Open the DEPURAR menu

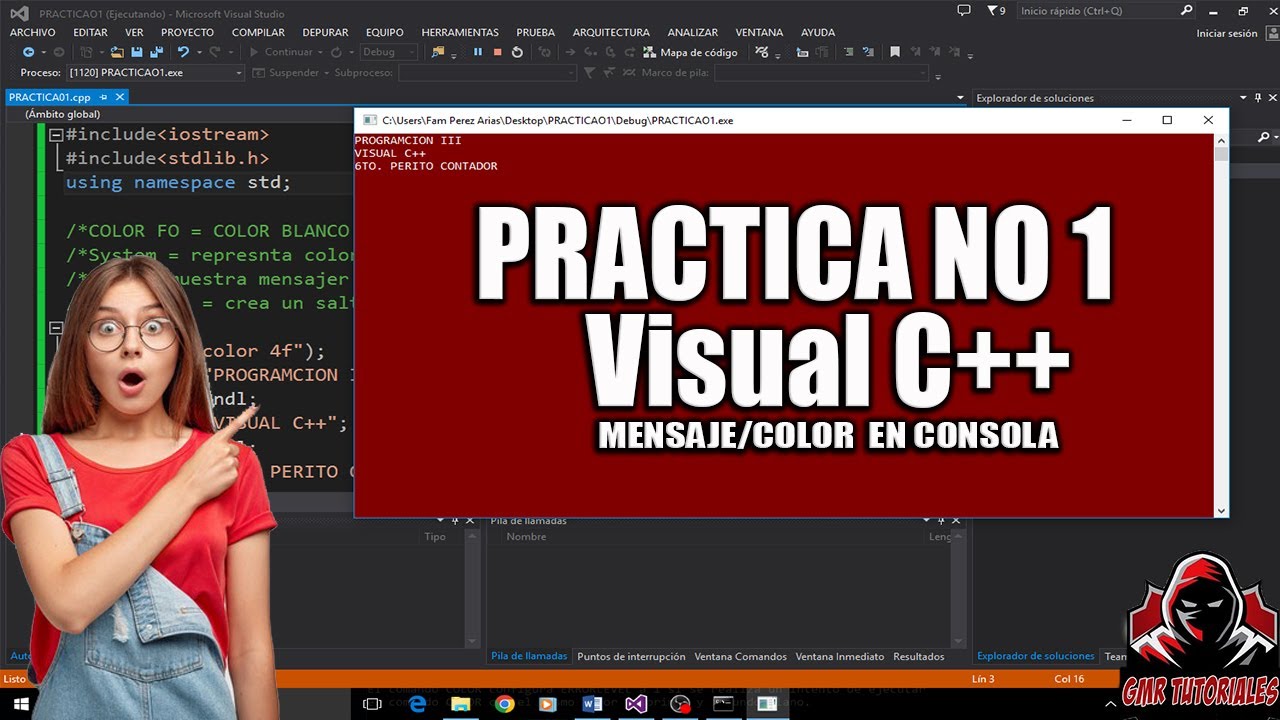tap(325, 32)
